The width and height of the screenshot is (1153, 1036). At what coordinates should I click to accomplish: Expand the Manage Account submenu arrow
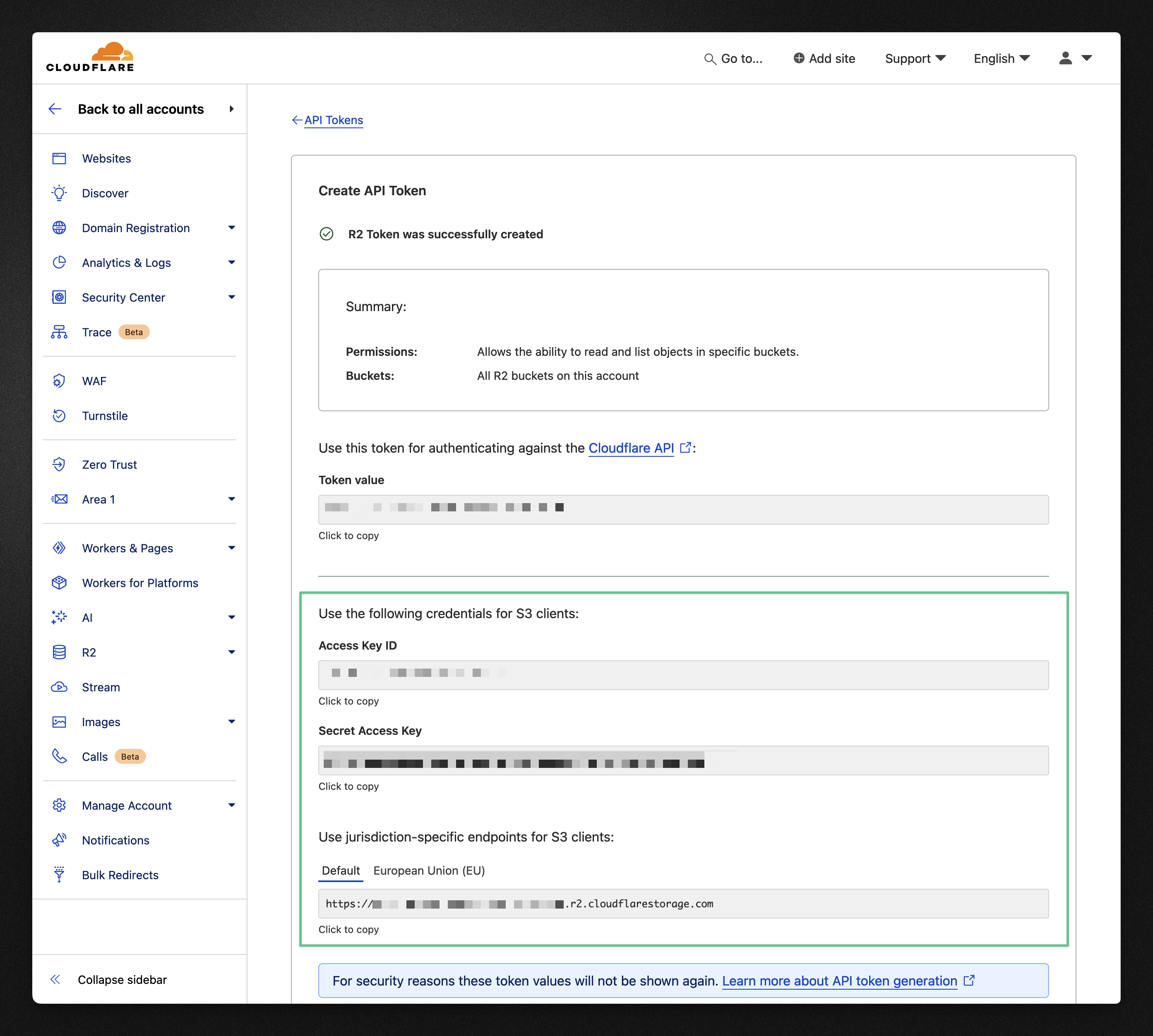pos(232,806)
